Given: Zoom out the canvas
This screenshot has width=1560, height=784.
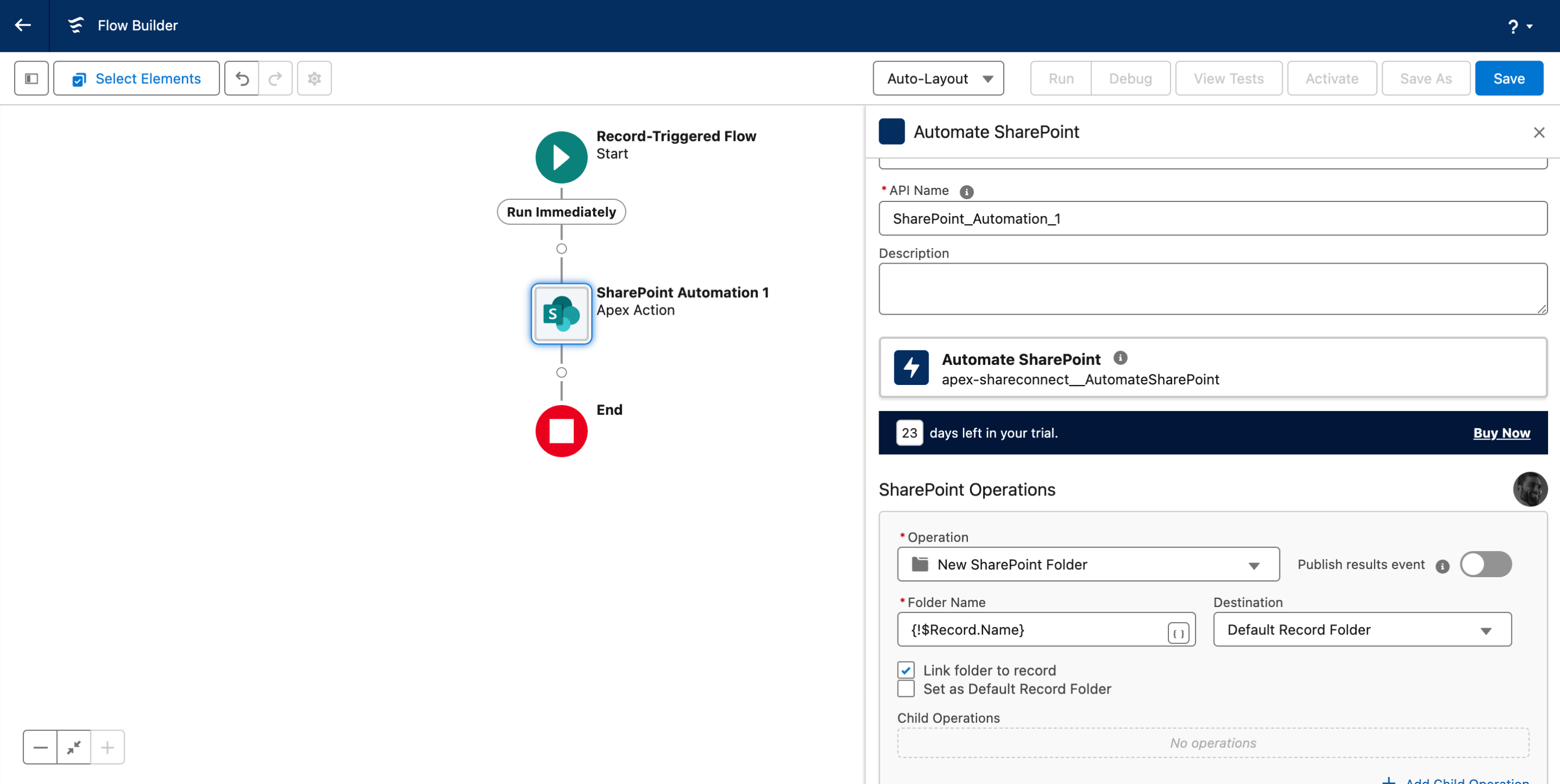Looking at the screenshot, I should (41, 747).
